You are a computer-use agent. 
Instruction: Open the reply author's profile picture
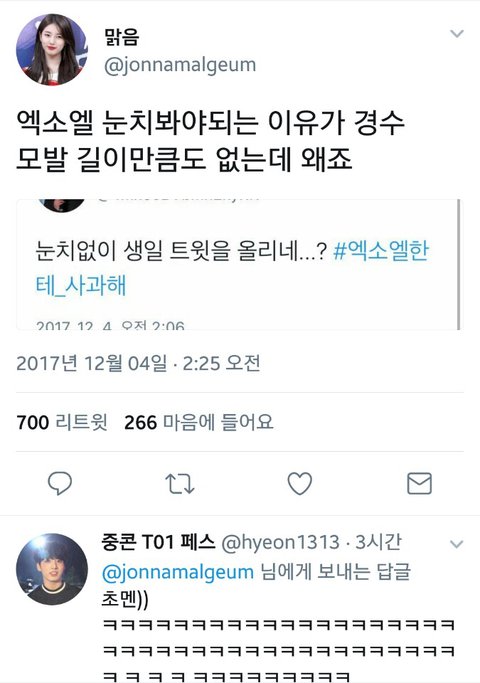(52, 569)
